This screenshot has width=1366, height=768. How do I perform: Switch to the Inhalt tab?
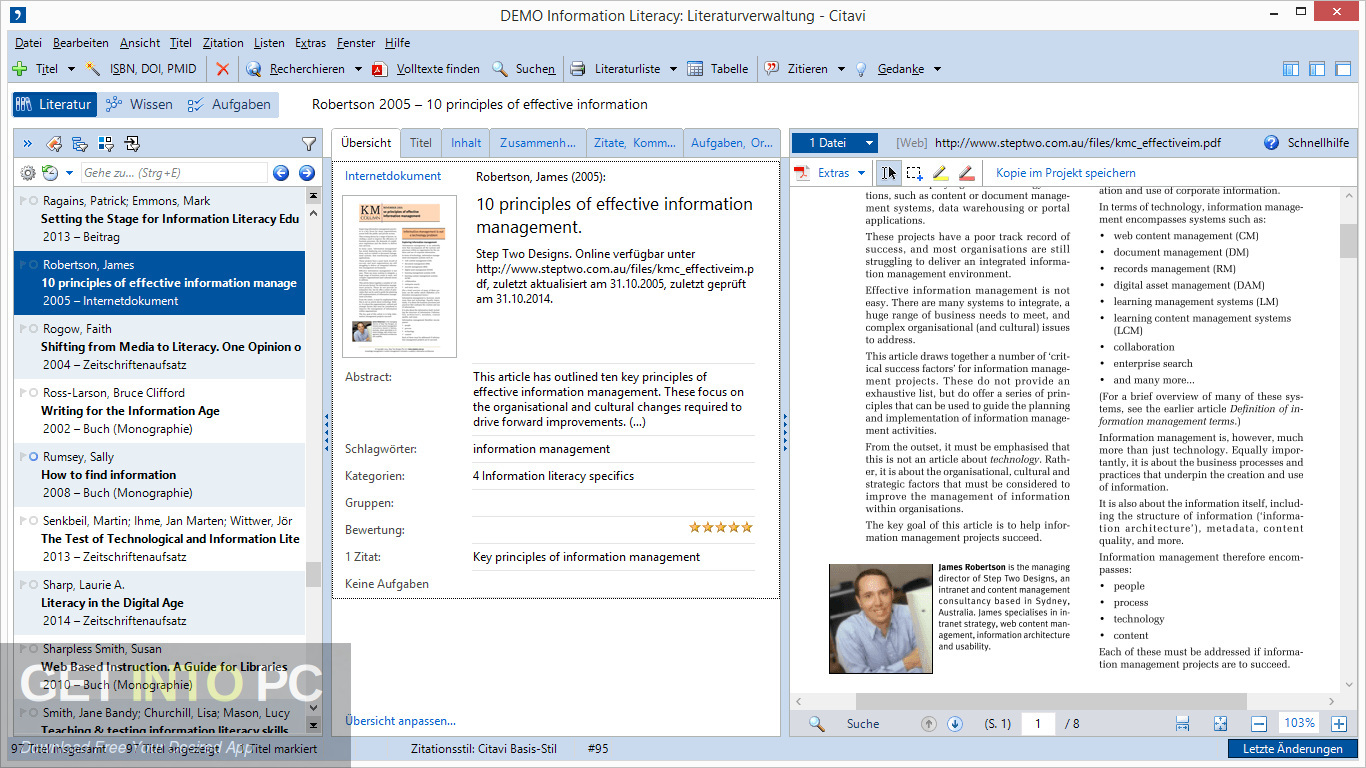tap(466, 143)
